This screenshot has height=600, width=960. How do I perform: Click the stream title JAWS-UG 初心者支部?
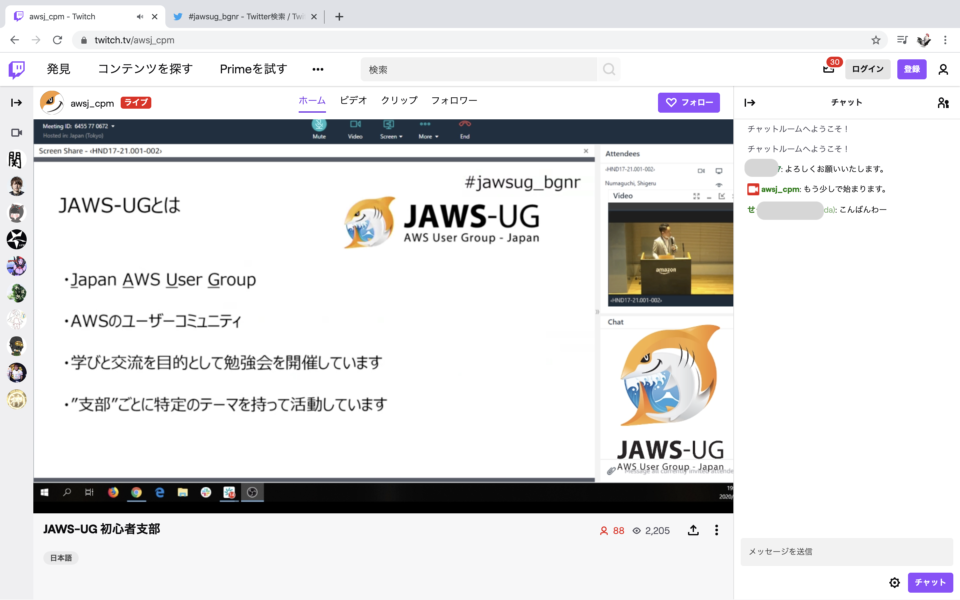pyautogui.click(x=102, y=529)
